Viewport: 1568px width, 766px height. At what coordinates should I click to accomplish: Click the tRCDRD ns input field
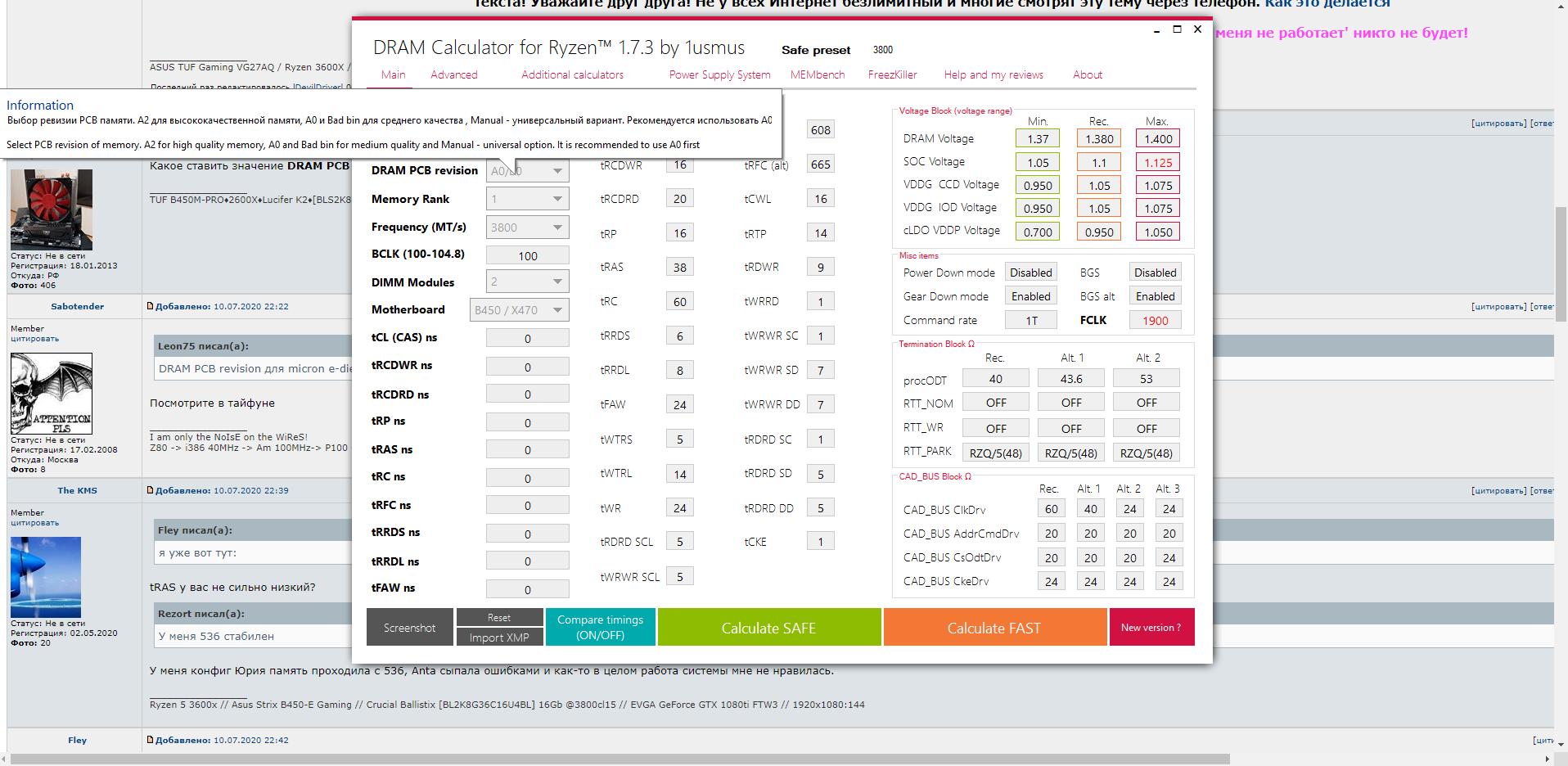click(x=527, y=394)
